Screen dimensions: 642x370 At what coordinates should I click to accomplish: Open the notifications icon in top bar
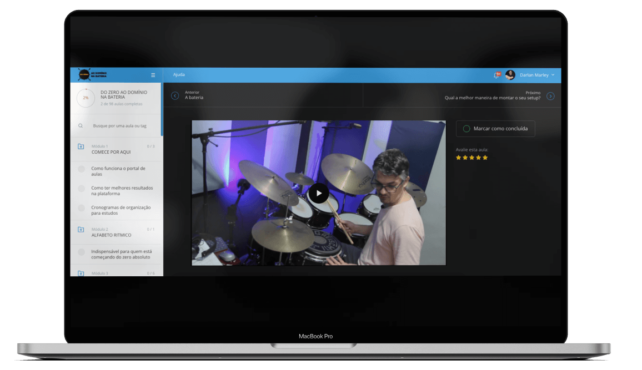coord(497,75)
